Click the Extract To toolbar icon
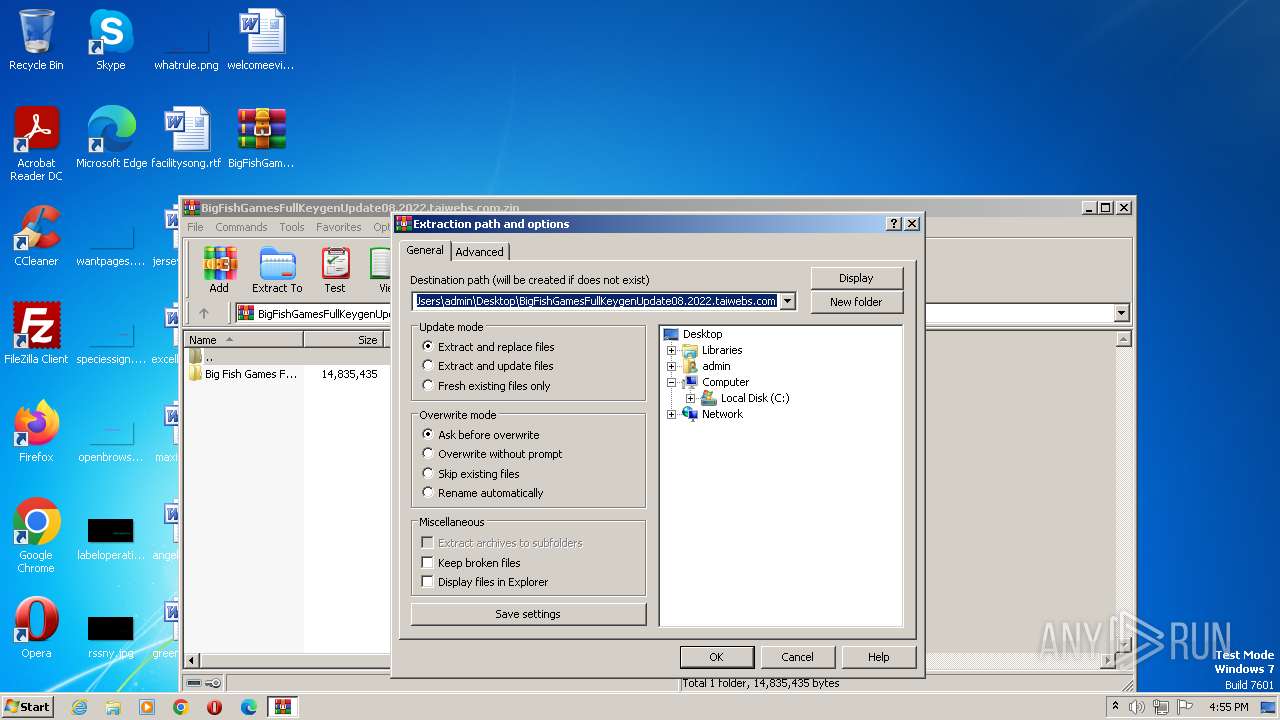Image resolution: width=1280 pixels, height=720 pixels. pyautogui.click(x=277, y=270)
